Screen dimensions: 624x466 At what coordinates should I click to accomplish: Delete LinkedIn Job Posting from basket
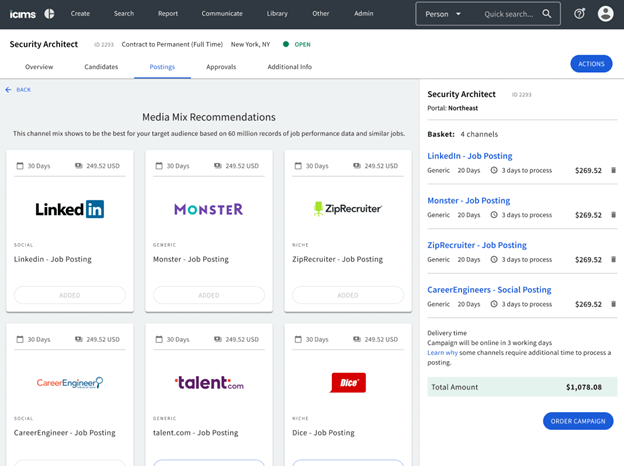pos(613,171)
